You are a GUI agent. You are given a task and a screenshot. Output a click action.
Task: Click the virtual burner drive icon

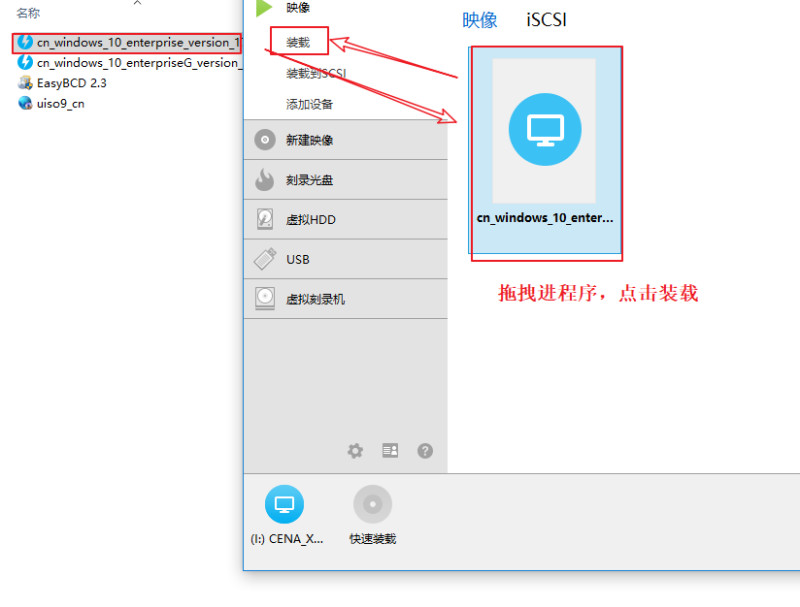pyautogui.click(x=265, y=298)
